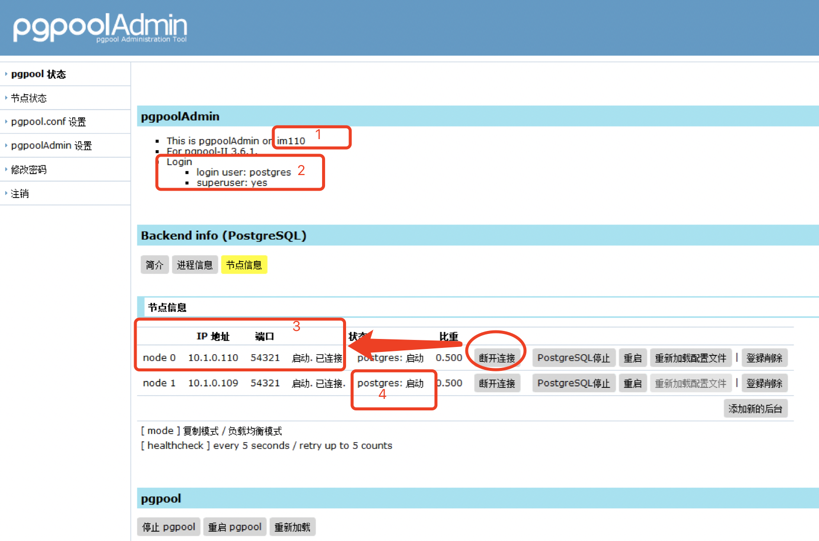Open the pgpool 状态 menu item
This screenshot has height=541, width=819.
click(x=38, y=74)
